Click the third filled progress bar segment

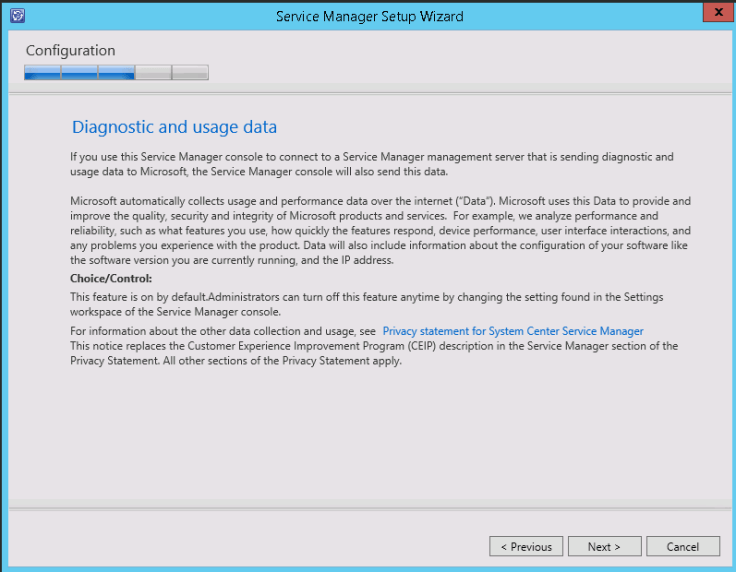[x=116, y=72]
